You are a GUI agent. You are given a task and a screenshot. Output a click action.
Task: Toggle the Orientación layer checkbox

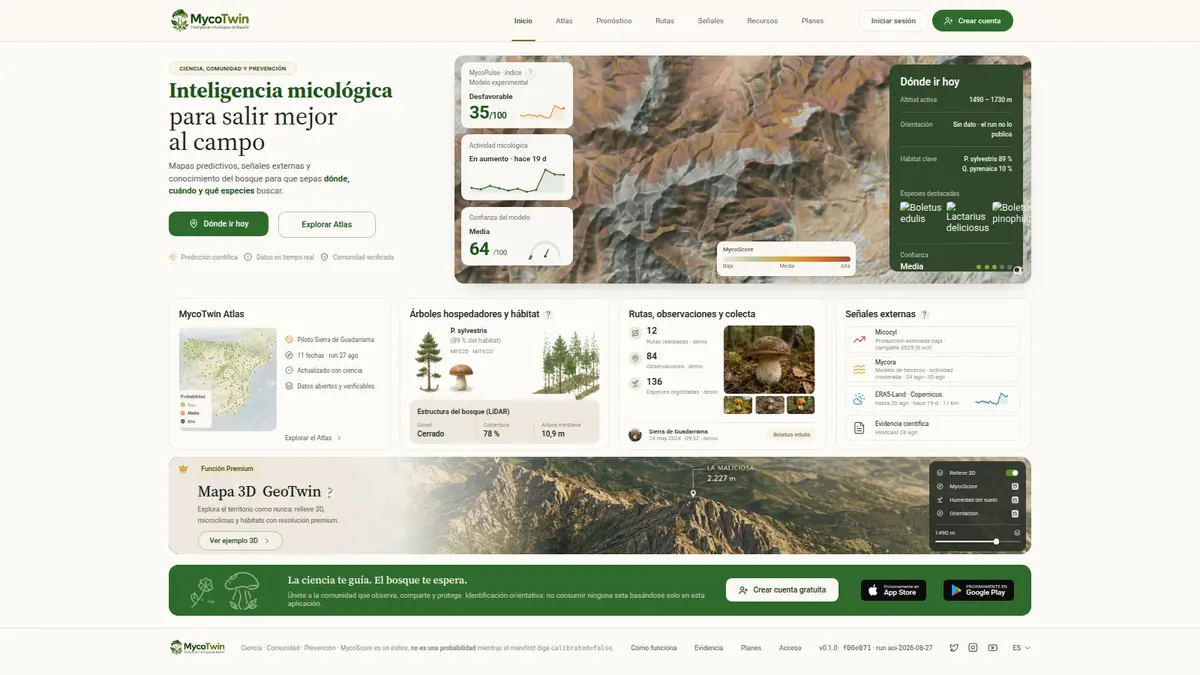click(1015, 513)
